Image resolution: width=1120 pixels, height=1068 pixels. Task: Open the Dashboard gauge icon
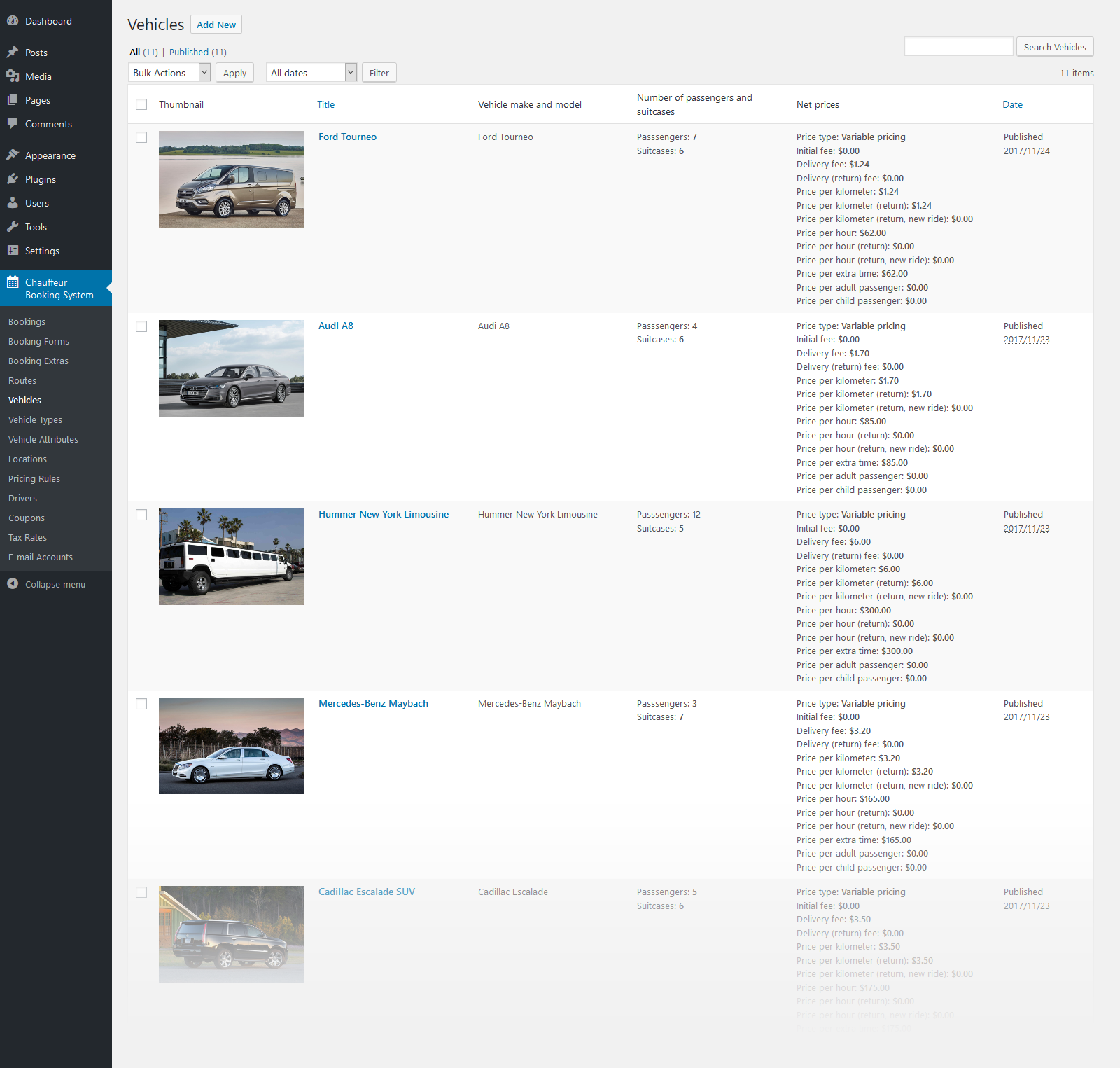click(x=13, y=21)
